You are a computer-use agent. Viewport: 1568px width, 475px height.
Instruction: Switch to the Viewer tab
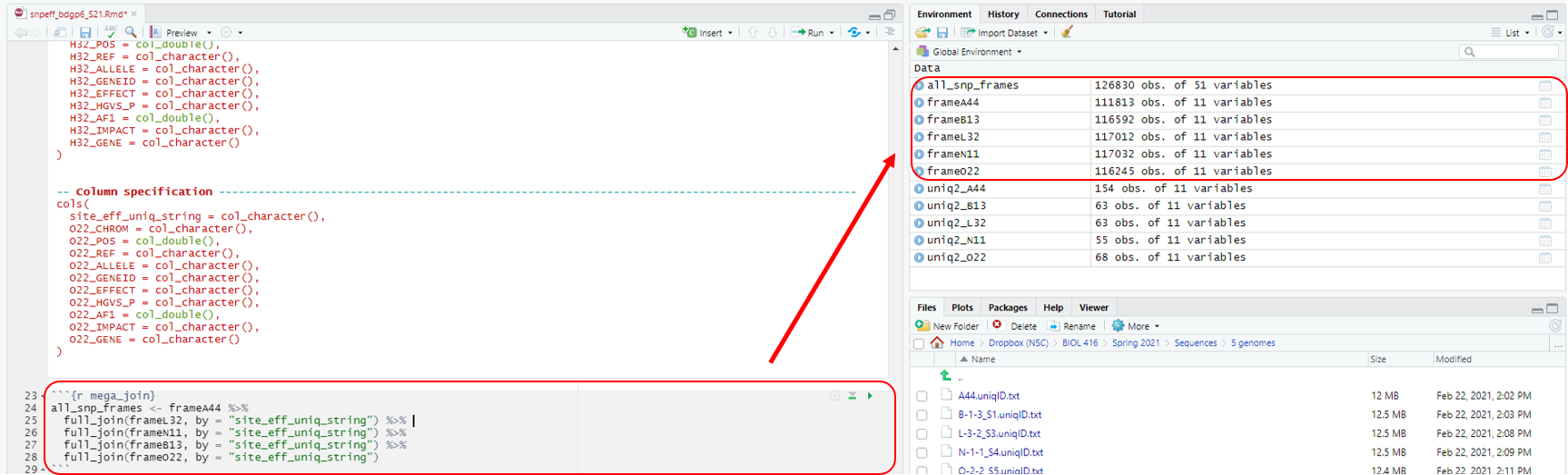(1093, 308)
